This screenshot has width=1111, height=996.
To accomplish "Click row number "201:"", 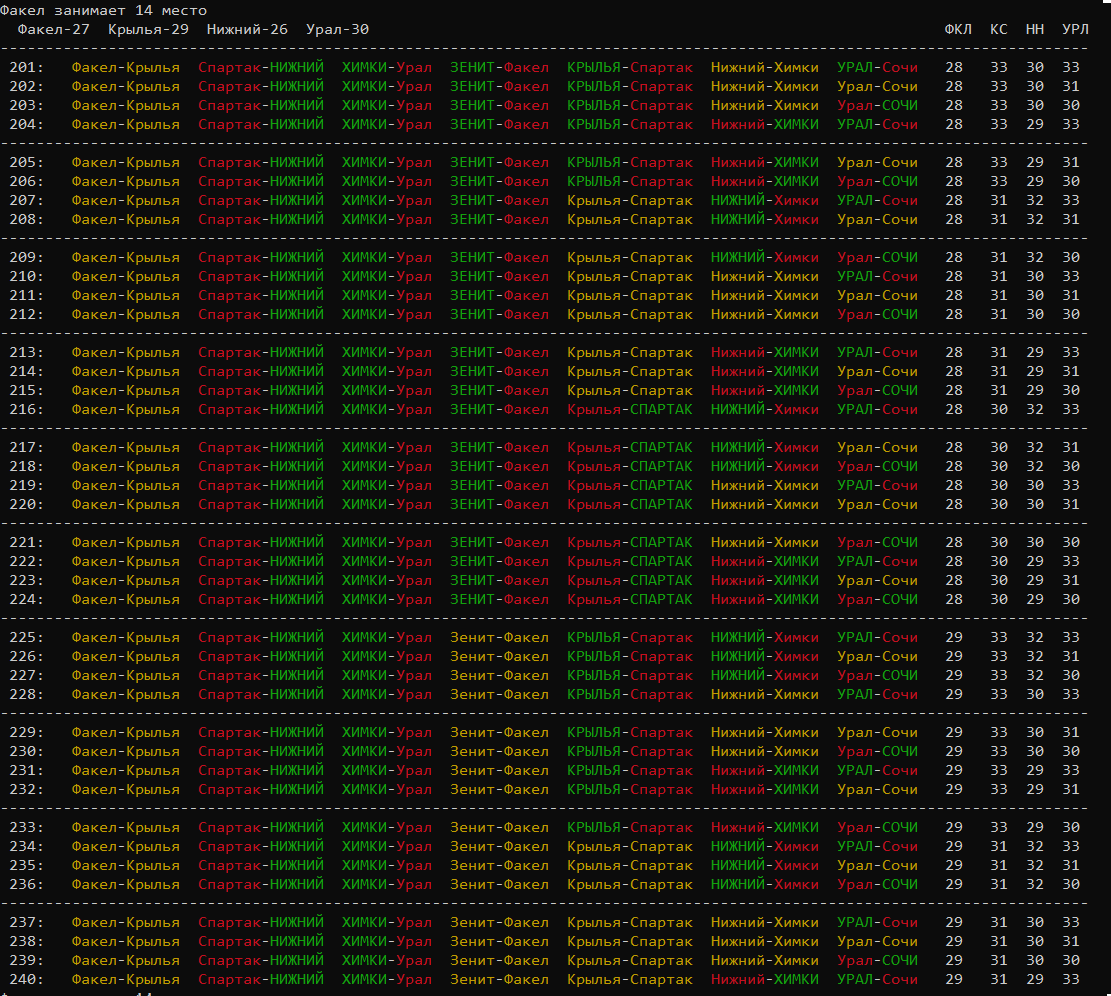I will point(27,67).
